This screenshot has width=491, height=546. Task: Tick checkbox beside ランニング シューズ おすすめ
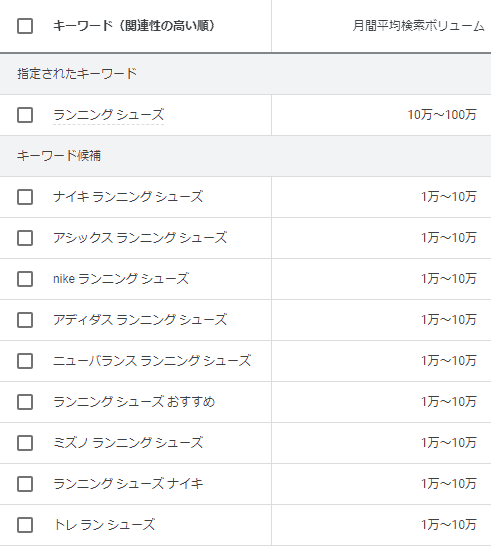point(25,402)
